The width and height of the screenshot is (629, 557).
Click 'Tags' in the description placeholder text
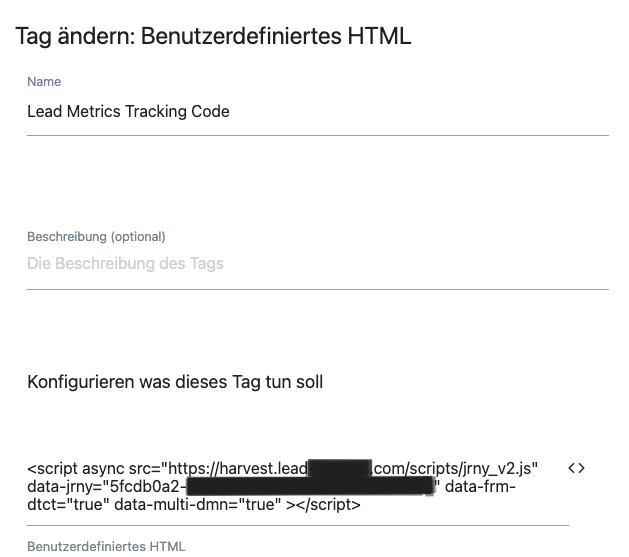(x=207, y=263)
